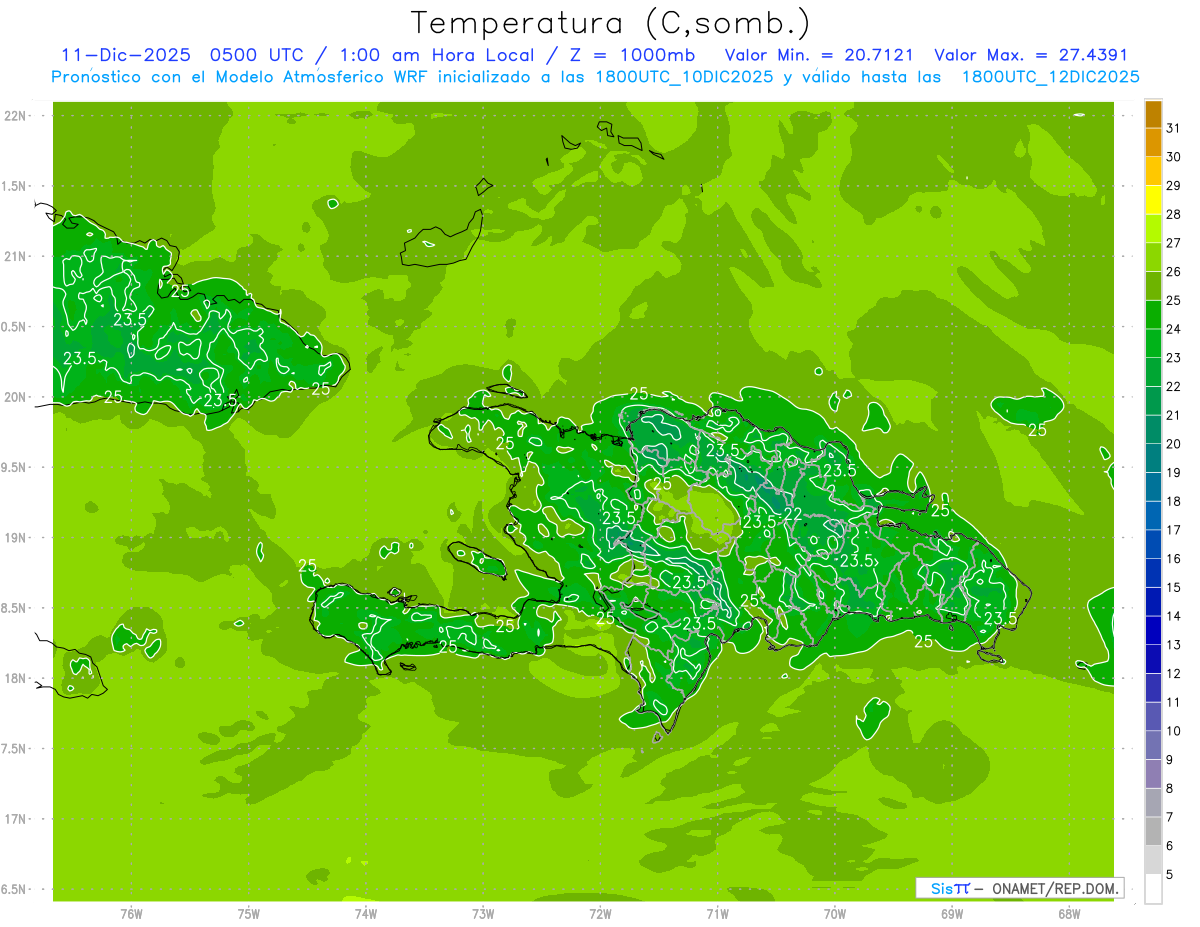Click the "25" colorbar scale label
Screen dimensions: 1200x927
(1173, 300)
